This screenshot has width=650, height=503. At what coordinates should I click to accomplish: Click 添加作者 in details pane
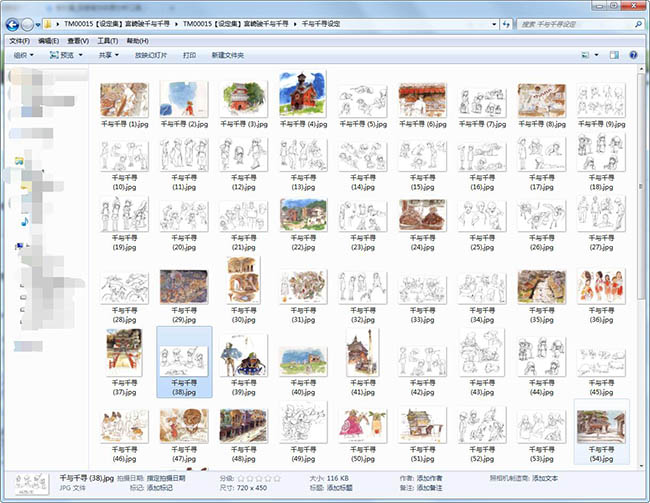[x=429, y=478]
